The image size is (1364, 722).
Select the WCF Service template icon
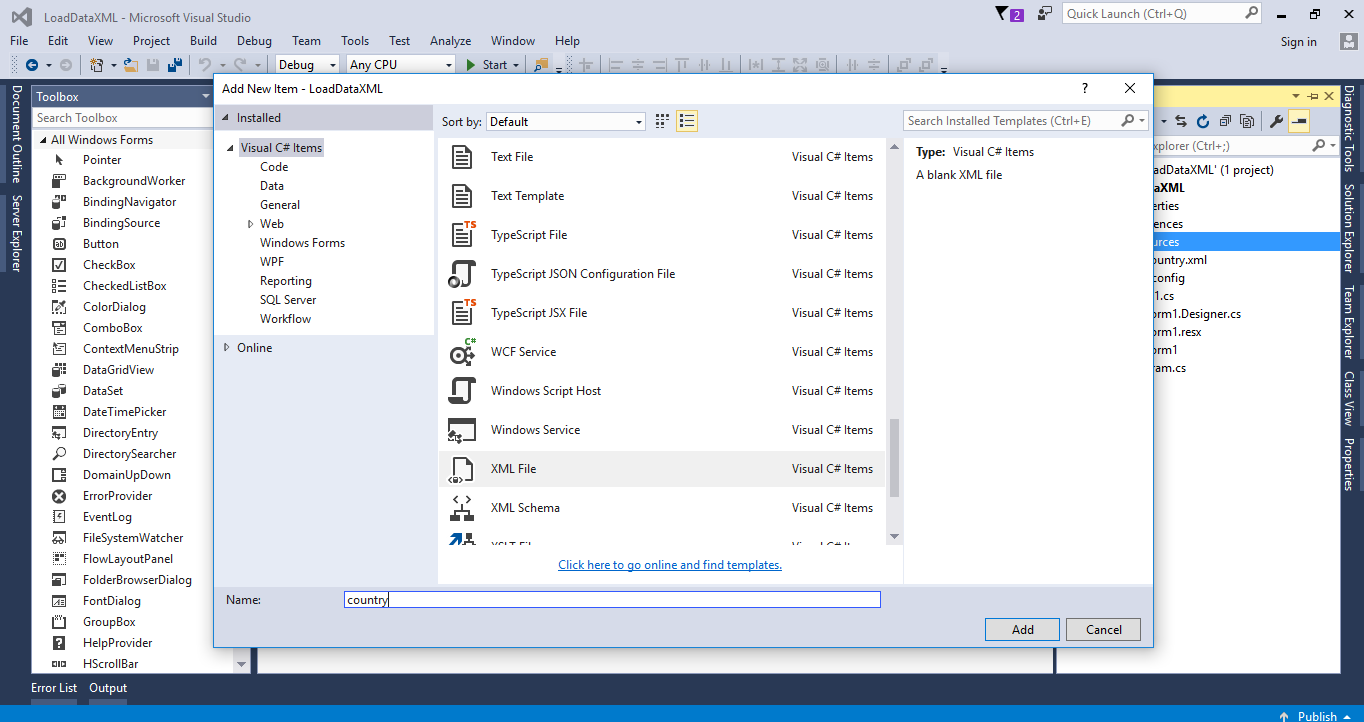(x=462, y=352)
